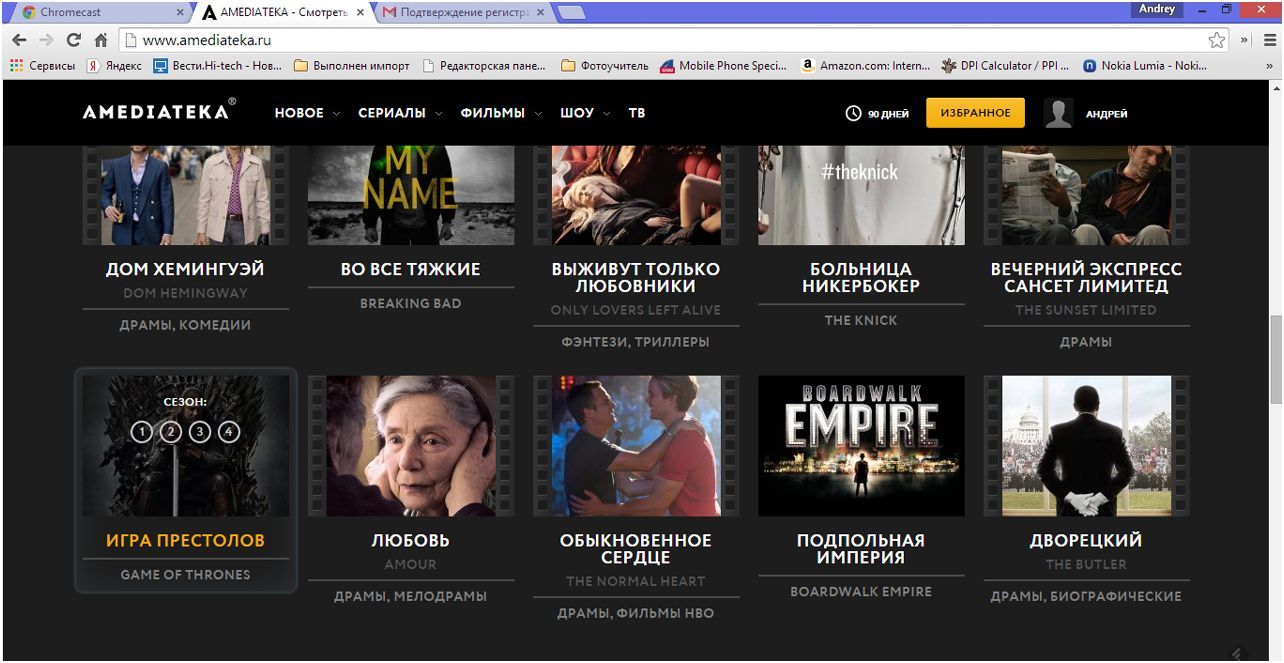Reload the page with the refresh icon
Screen dimensions: 1284x663
(73, 41)
